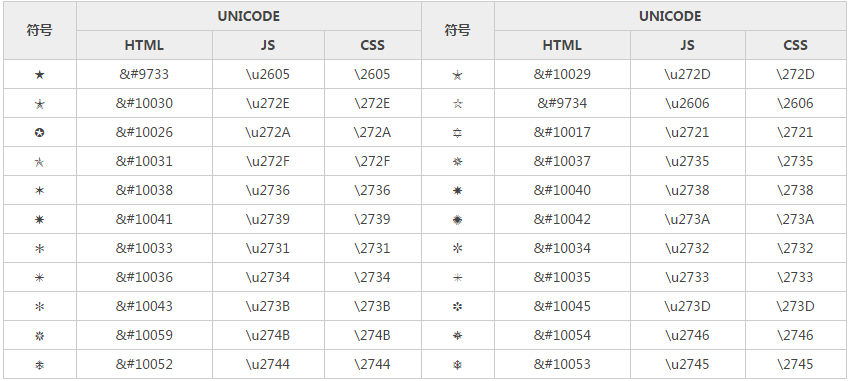This screenshot has height=381, width=850.
Task: Select the CSS code \2745
Action: pos(795,364)
